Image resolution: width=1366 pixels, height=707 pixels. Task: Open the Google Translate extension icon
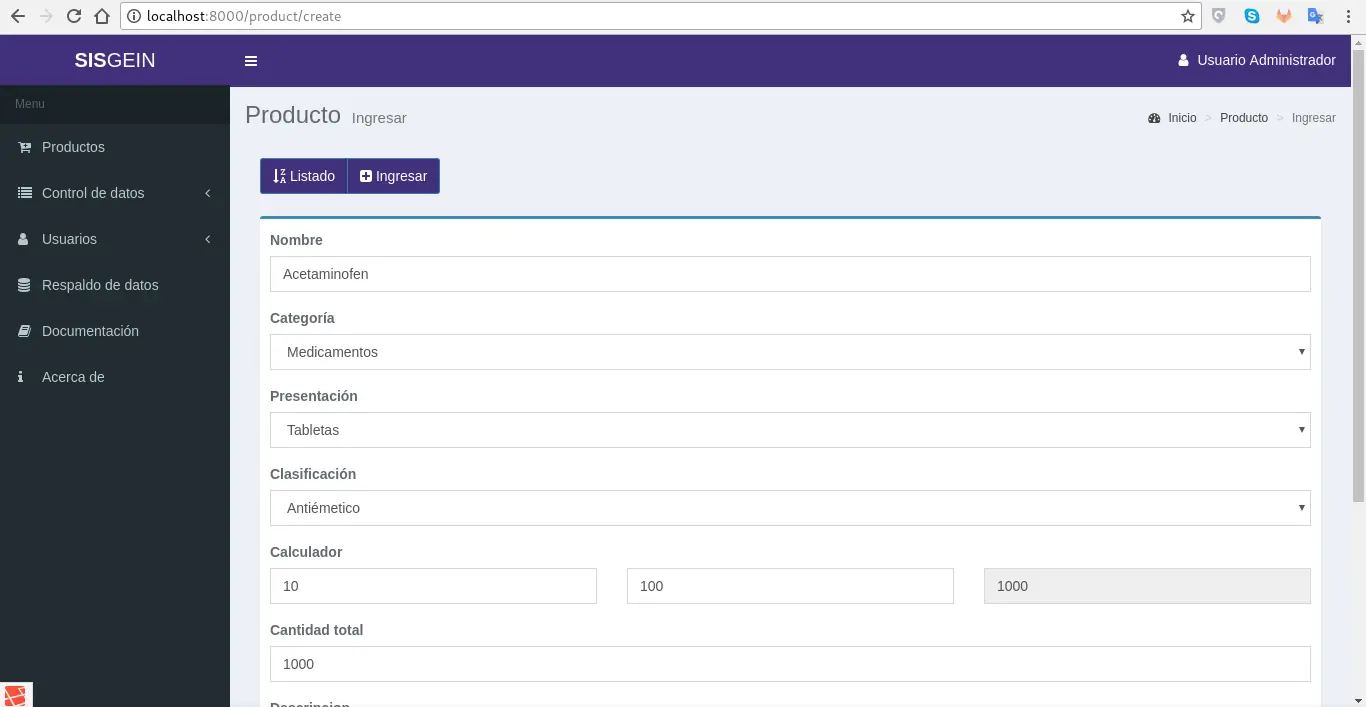(x=1315, y=16)
